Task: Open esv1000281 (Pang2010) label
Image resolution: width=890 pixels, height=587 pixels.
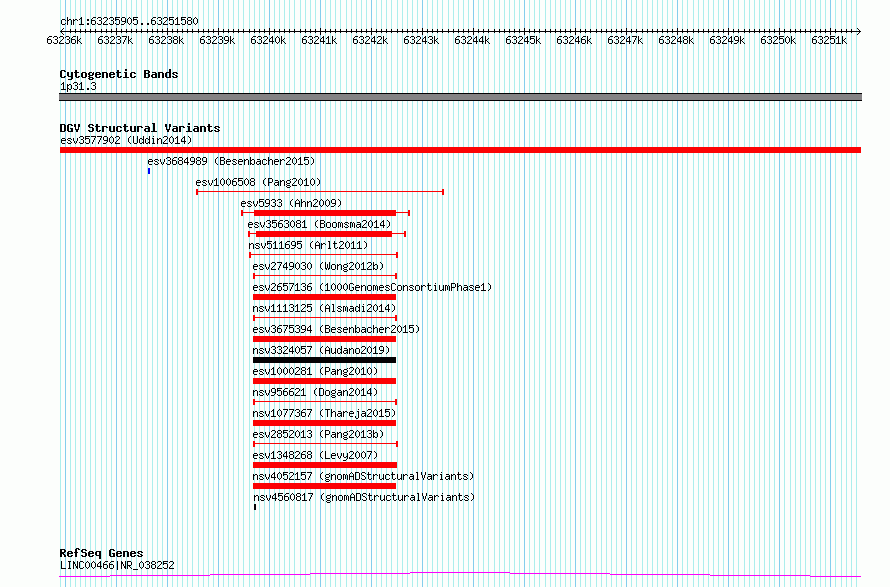Action: point(315,371)
